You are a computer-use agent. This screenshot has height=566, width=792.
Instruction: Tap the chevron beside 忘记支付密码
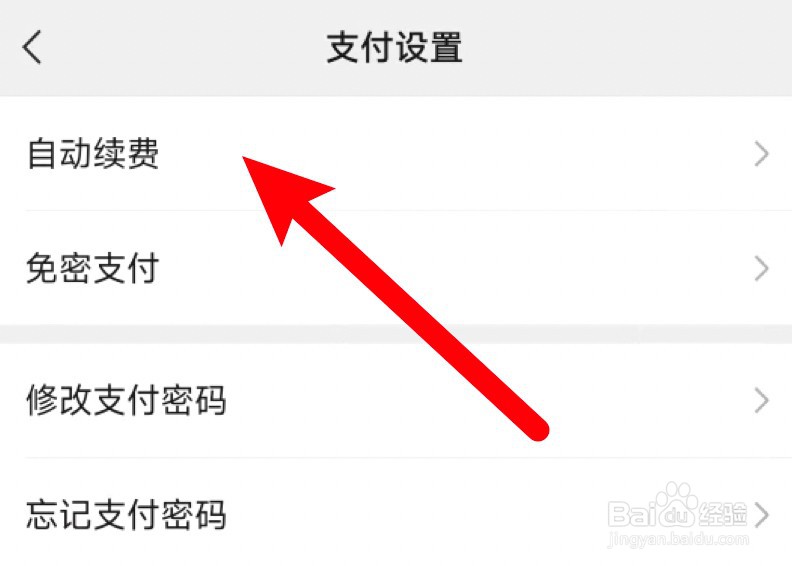761,516
